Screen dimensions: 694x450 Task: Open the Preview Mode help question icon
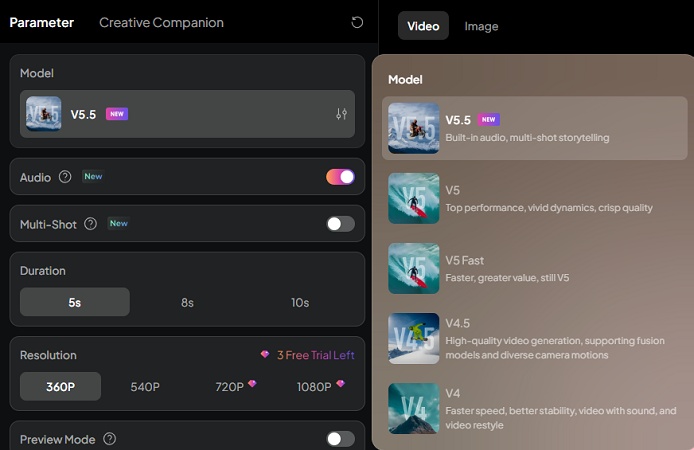click(109, 439)
